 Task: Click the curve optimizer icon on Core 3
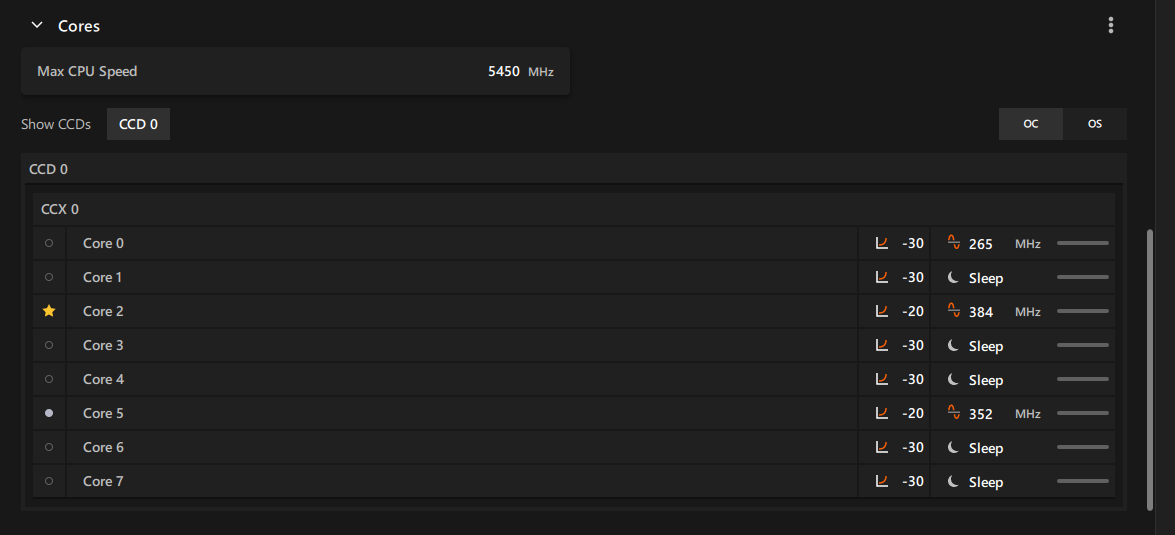(881, 345)
